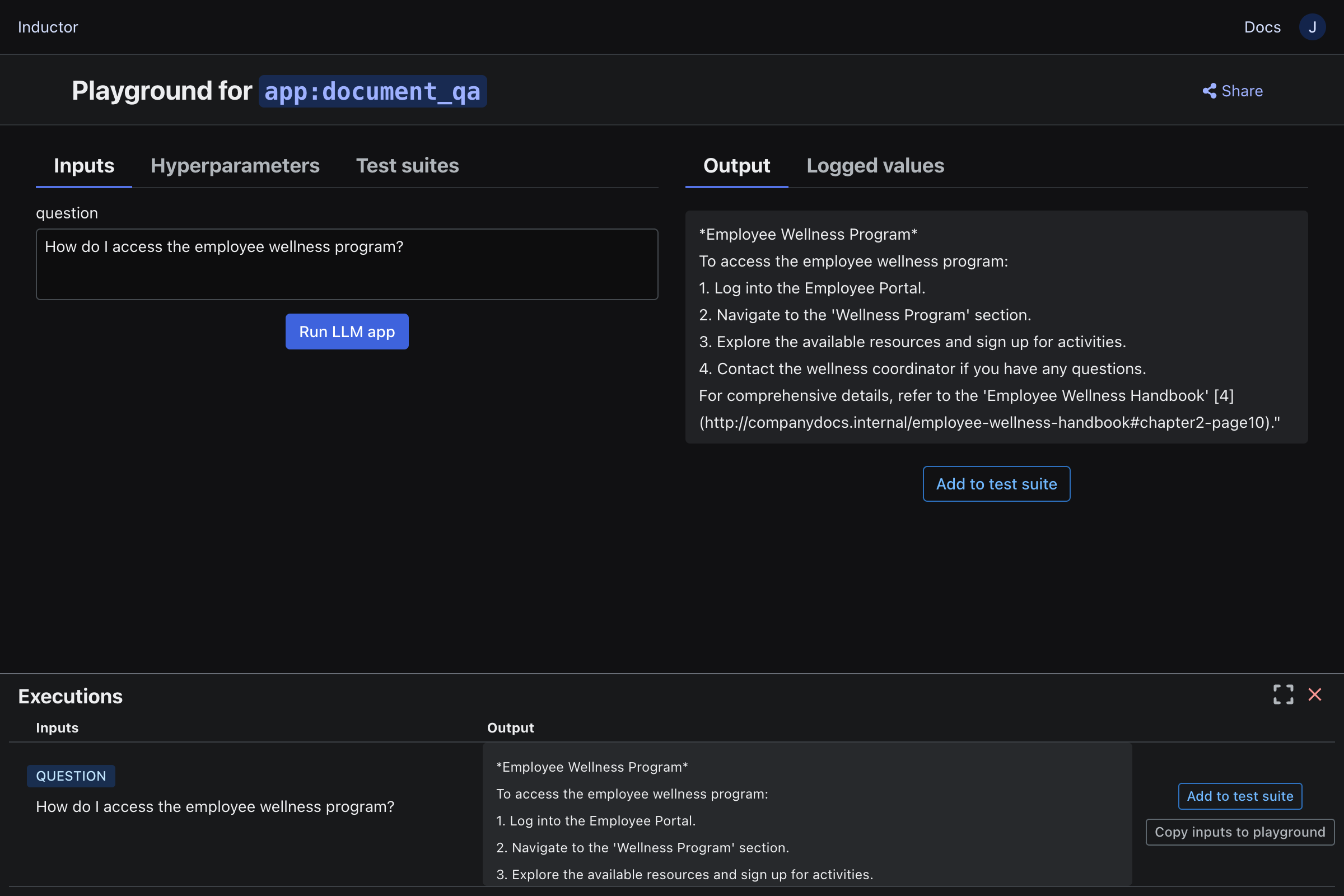
Task: Click the close icon in Executions panel
Action: coord(1315,694)
